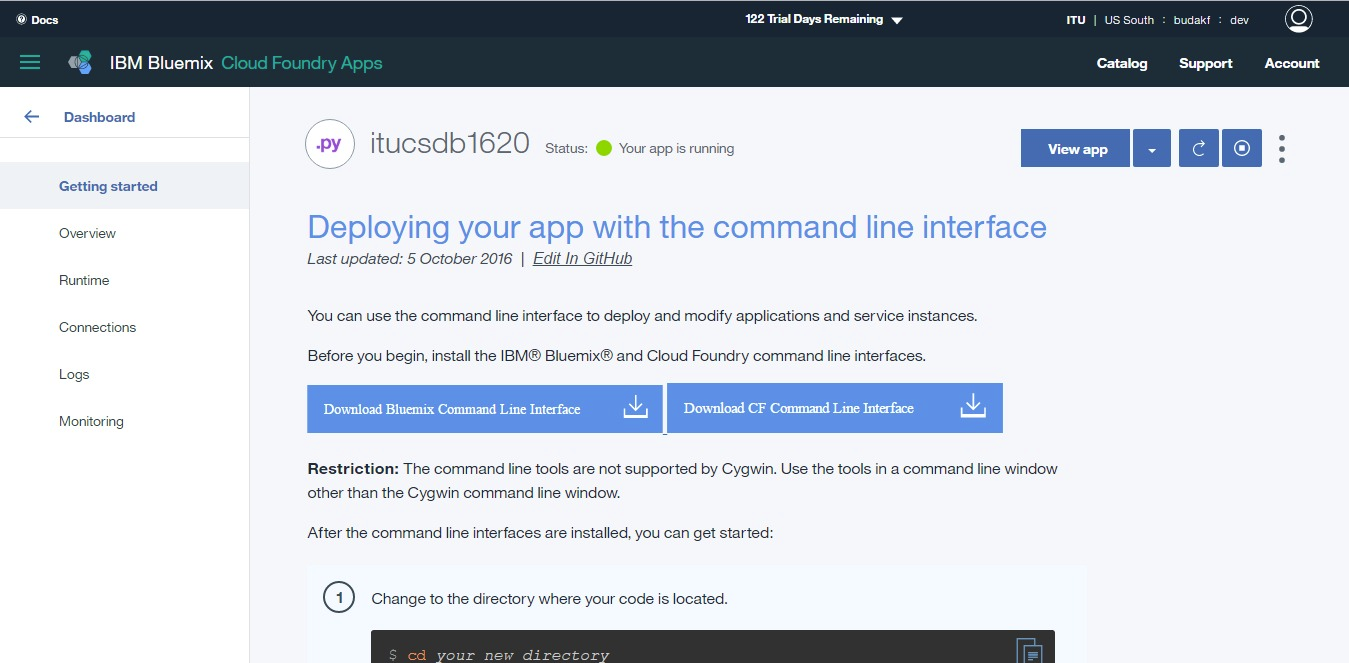Image resolution: width=1349 pixels, height=663 pixels.
Task: Click 'Your app is running' status text
Action: pyautogui.click(x=676, y=148)
